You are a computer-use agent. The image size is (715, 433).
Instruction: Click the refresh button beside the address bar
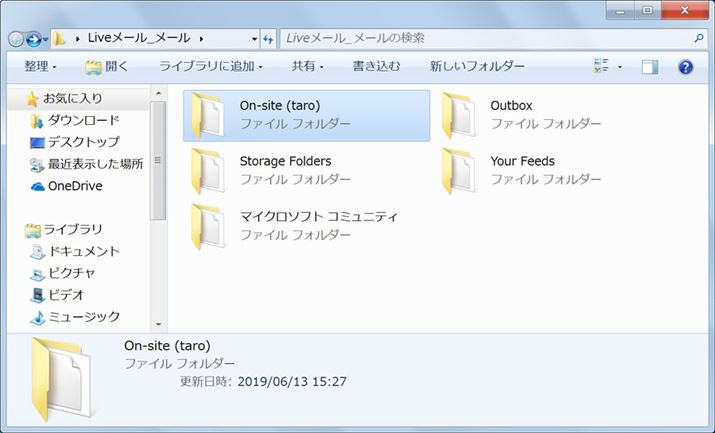(268, 39)
